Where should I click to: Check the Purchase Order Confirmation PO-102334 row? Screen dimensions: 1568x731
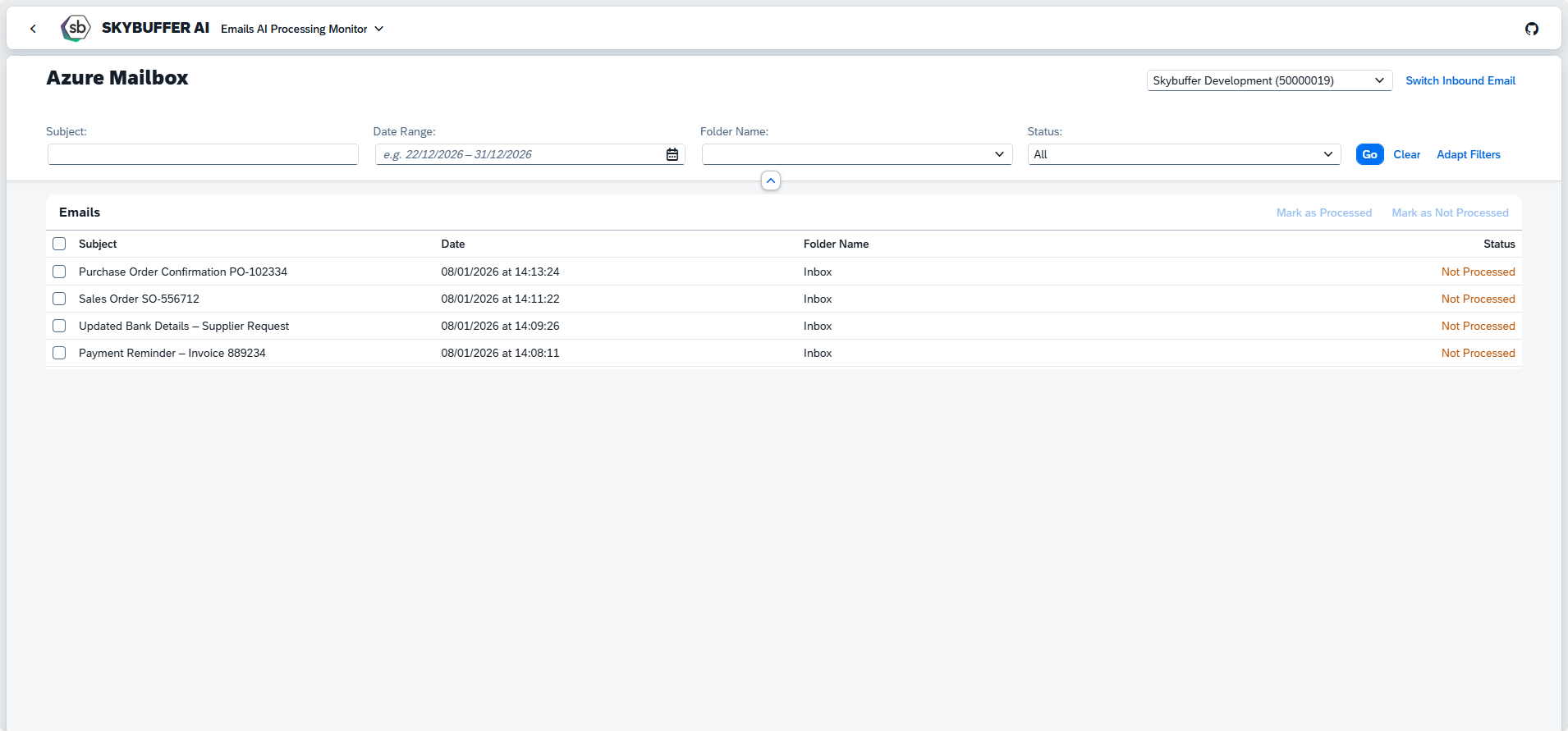pos(59,272)
